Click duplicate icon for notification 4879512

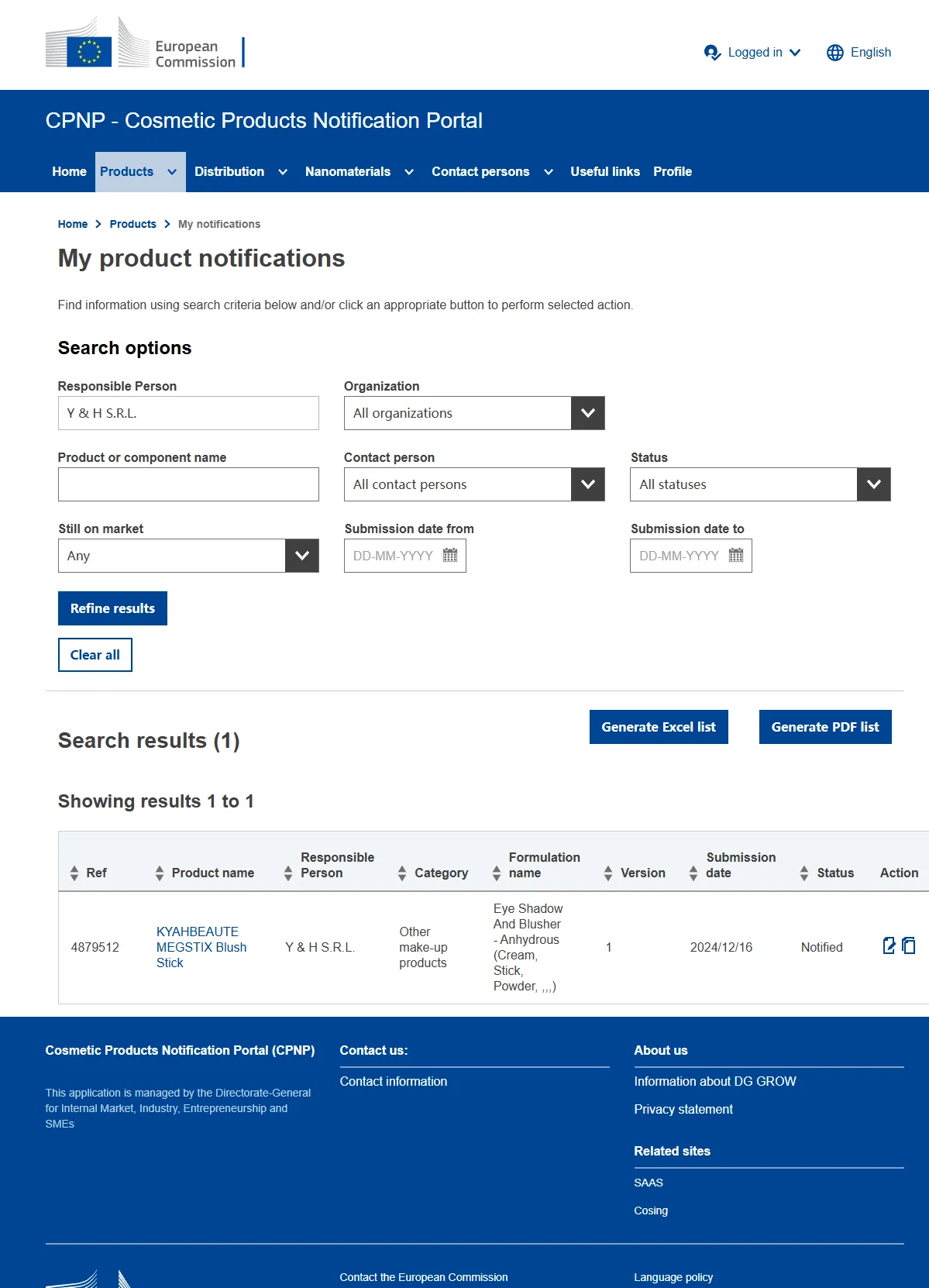pos(909,945)
